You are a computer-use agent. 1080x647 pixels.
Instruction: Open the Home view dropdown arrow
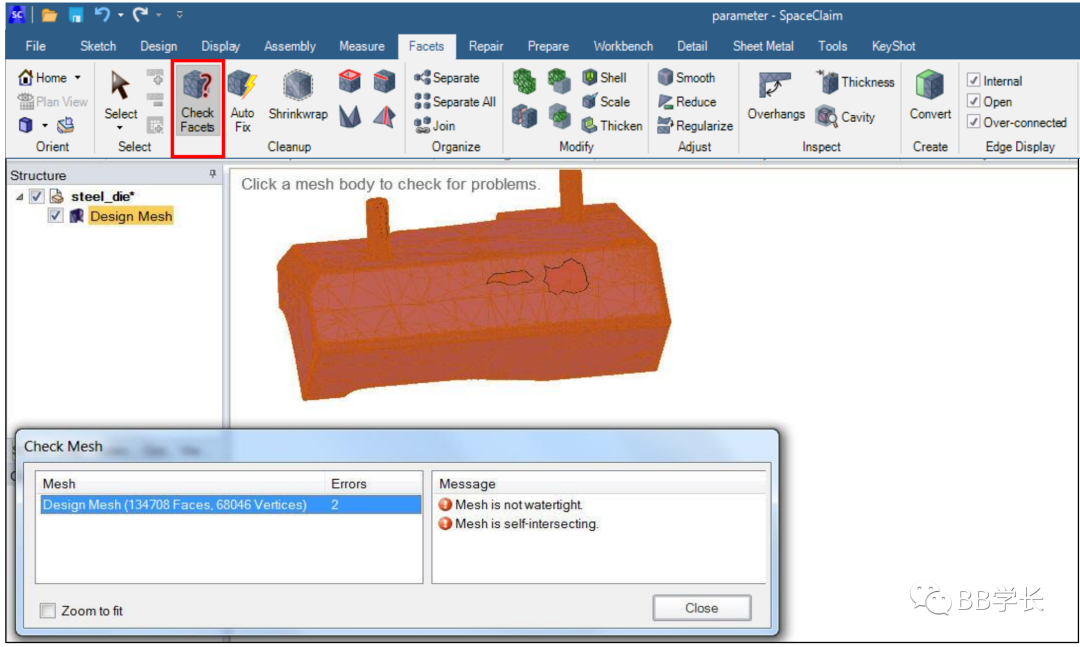78,78
